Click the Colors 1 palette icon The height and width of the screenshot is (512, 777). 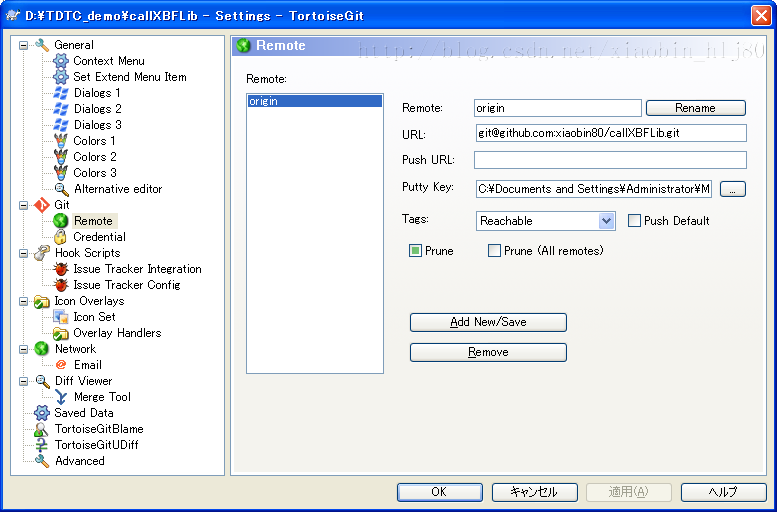pyautogui.click(x=60, y=141)
